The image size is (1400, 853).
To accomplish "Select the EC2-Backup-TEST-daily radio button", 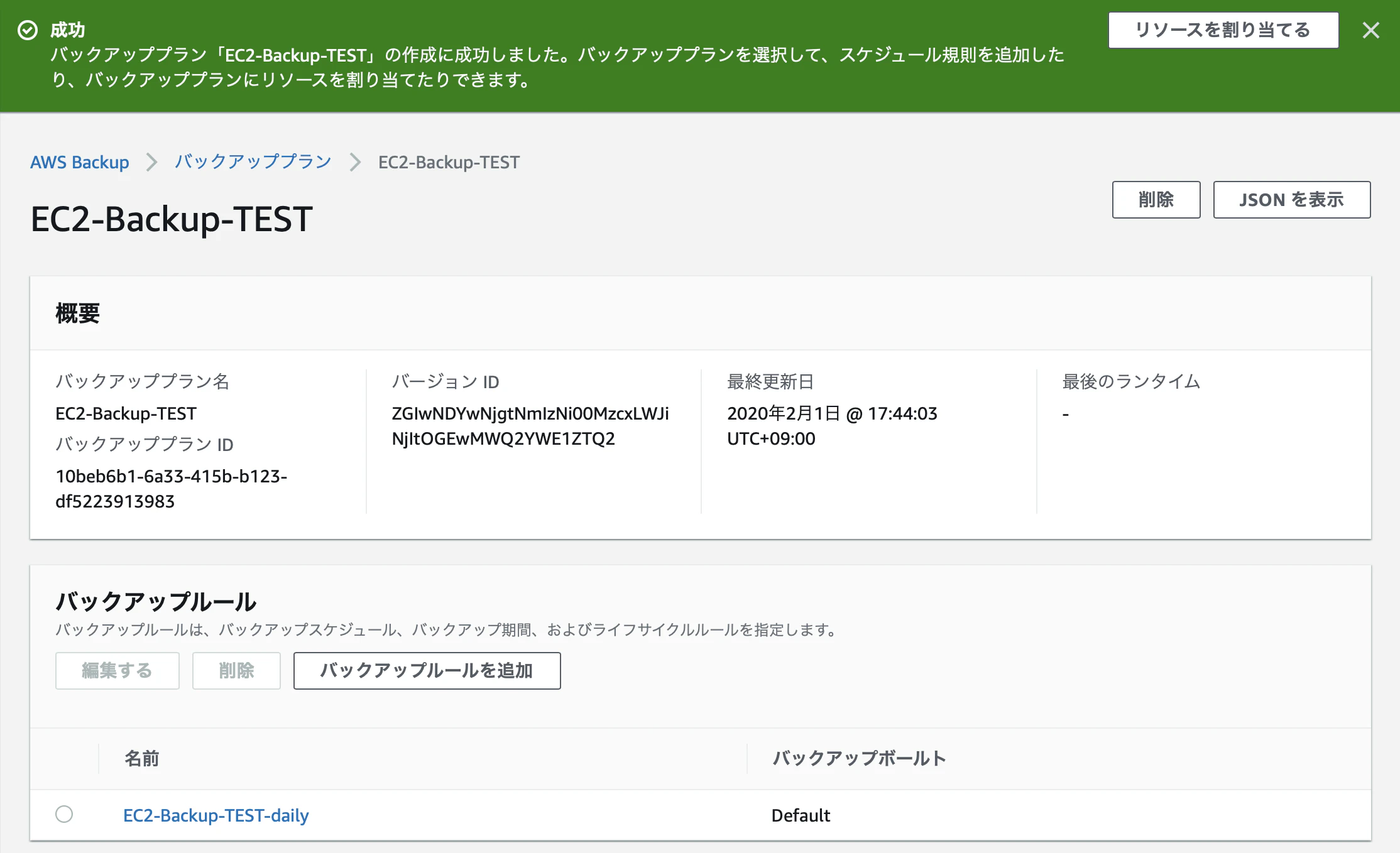I will [x=64, y=814].
